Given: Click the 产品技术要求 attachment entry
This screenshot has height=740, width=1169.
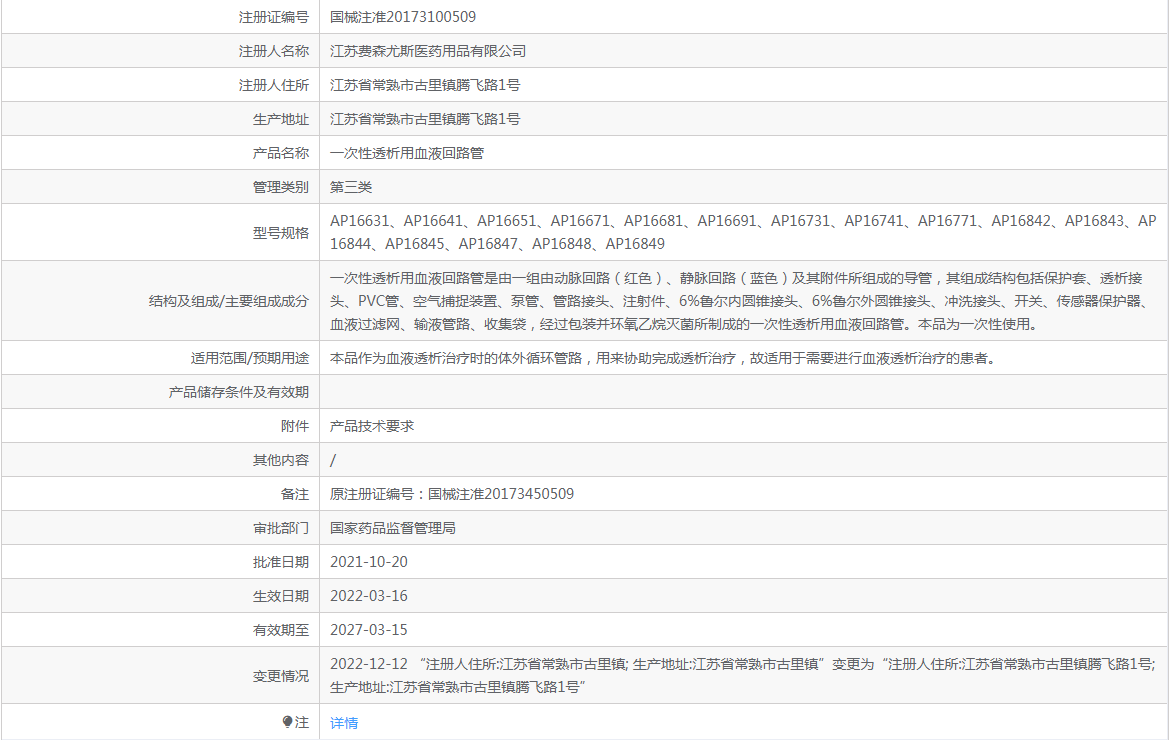Looking at the screenshot, I should 372,426.
